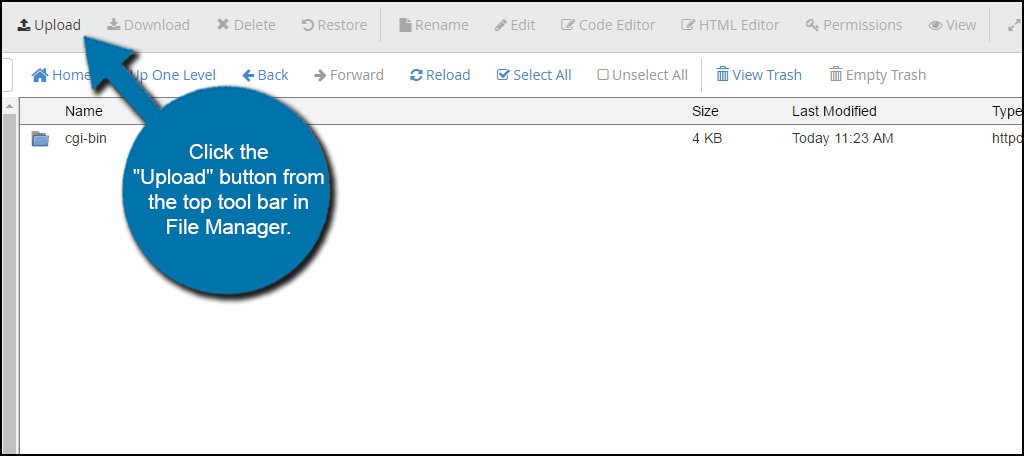Click Unselect All to clear selection
The height and width of the screenshot is (456, 1024).
(x=643, y=75)
